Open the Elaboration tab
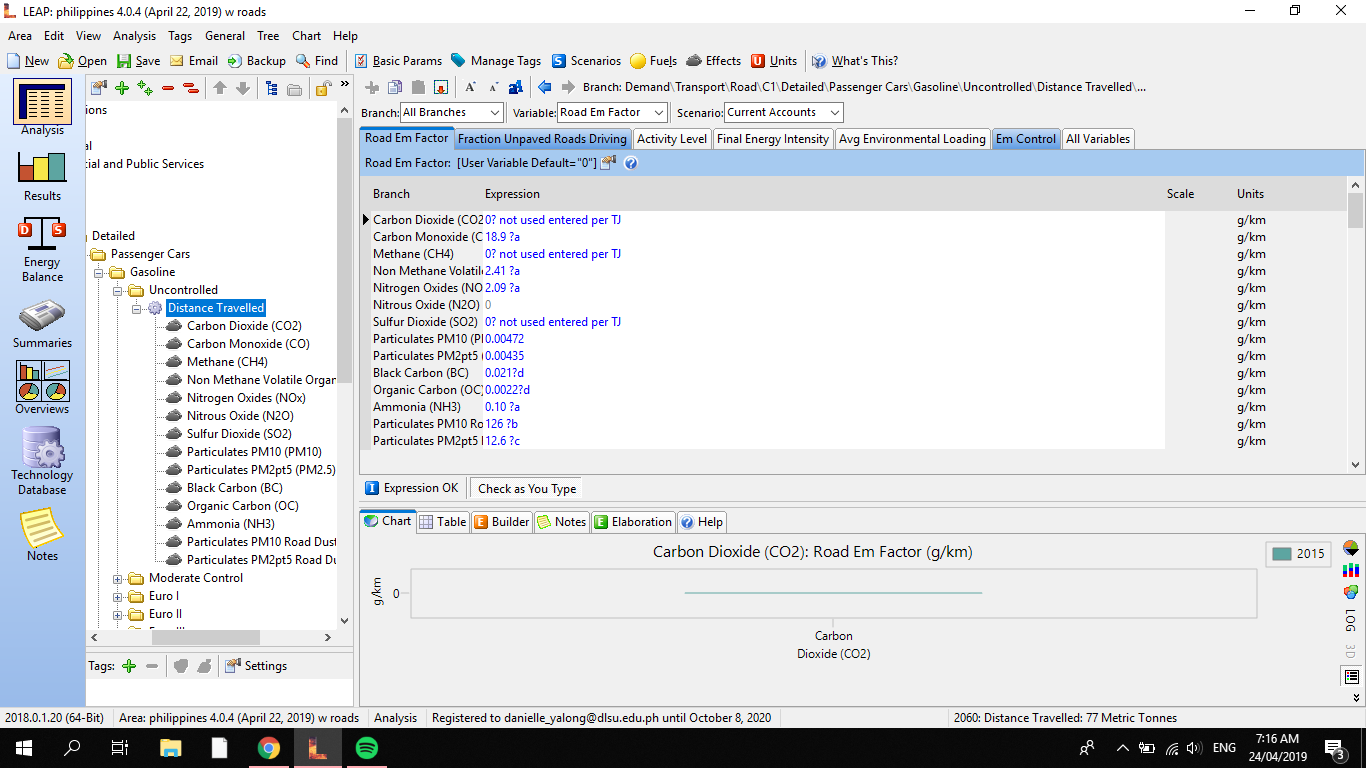The width and height of the screenshot is (1366, 768). pos(633,522)
